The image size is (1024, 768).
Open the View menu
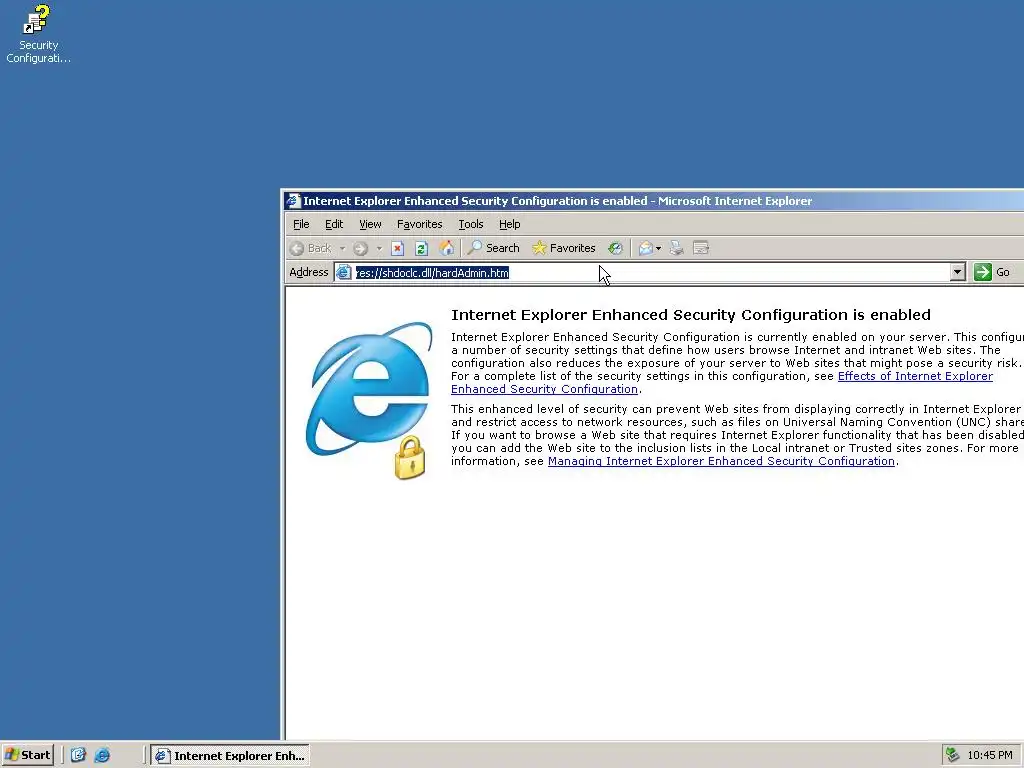click(x=370, y=224)
